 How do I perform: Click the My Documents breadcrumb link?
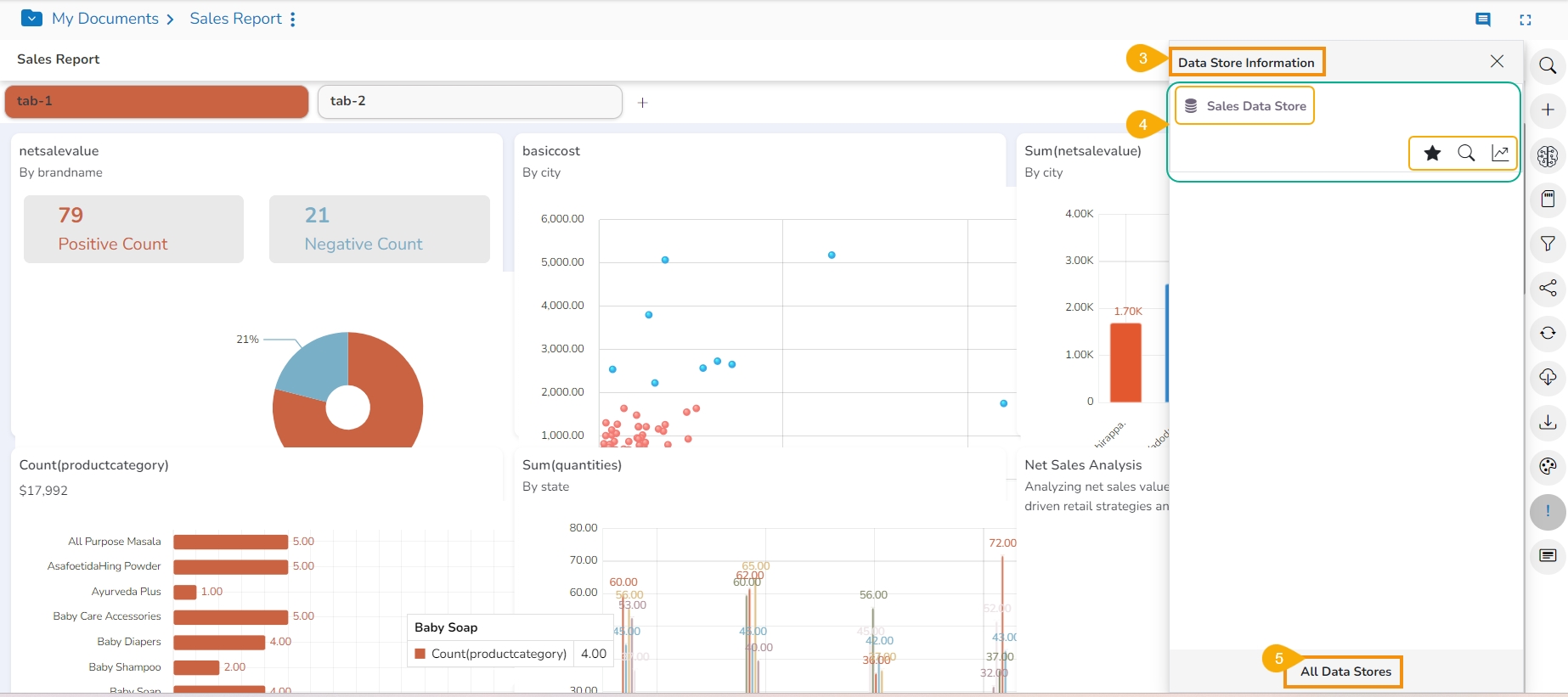(x=105, y=19)
